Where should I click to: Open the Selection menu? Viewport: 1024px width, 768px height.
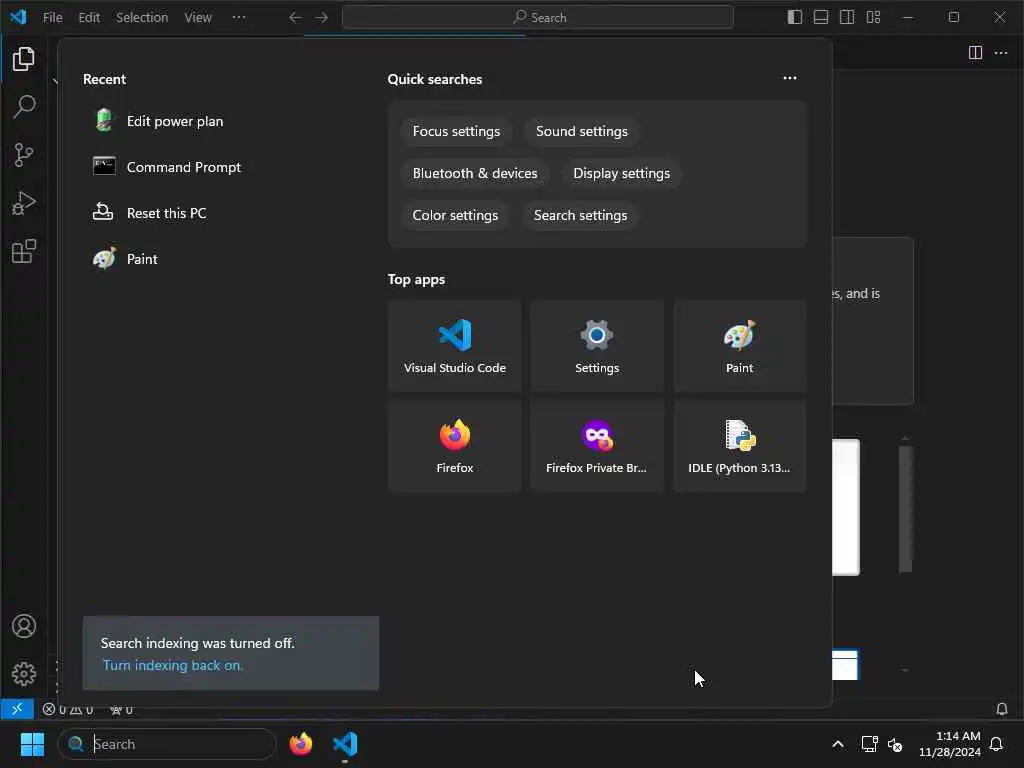click(x=142, y=18)
